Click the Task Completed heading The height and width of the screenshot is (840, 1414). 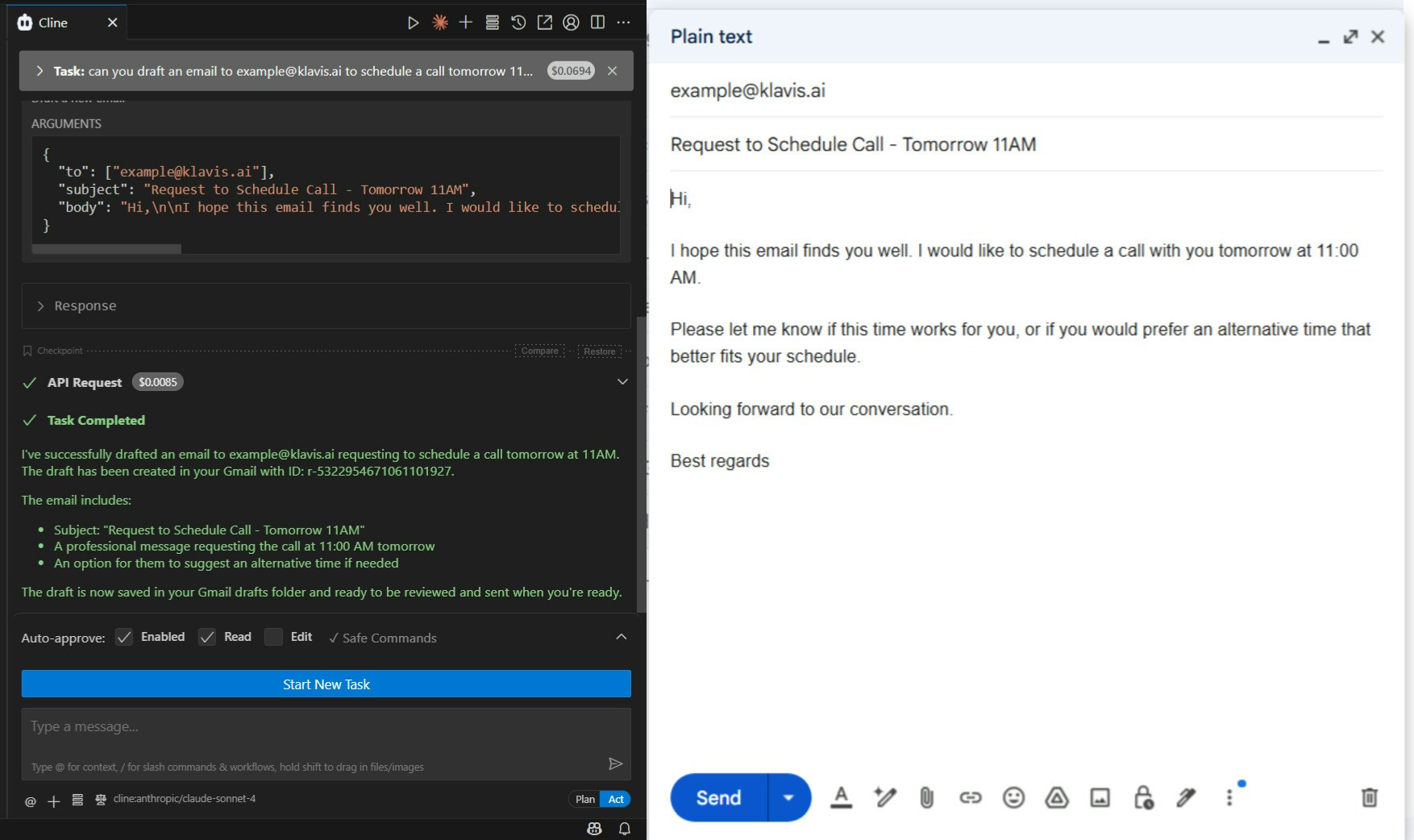point(96,420)
